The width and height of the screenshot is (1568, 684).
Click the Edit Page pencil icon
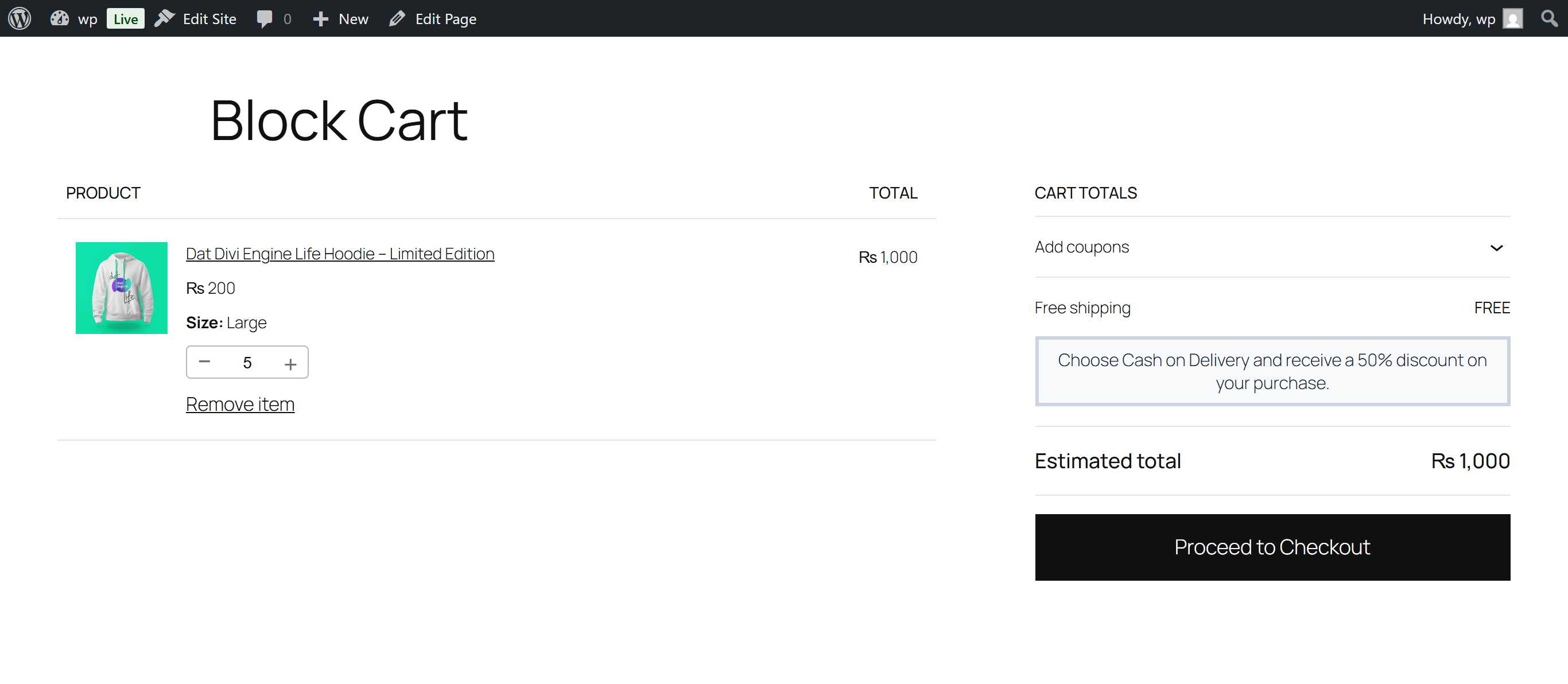[396, 18]
